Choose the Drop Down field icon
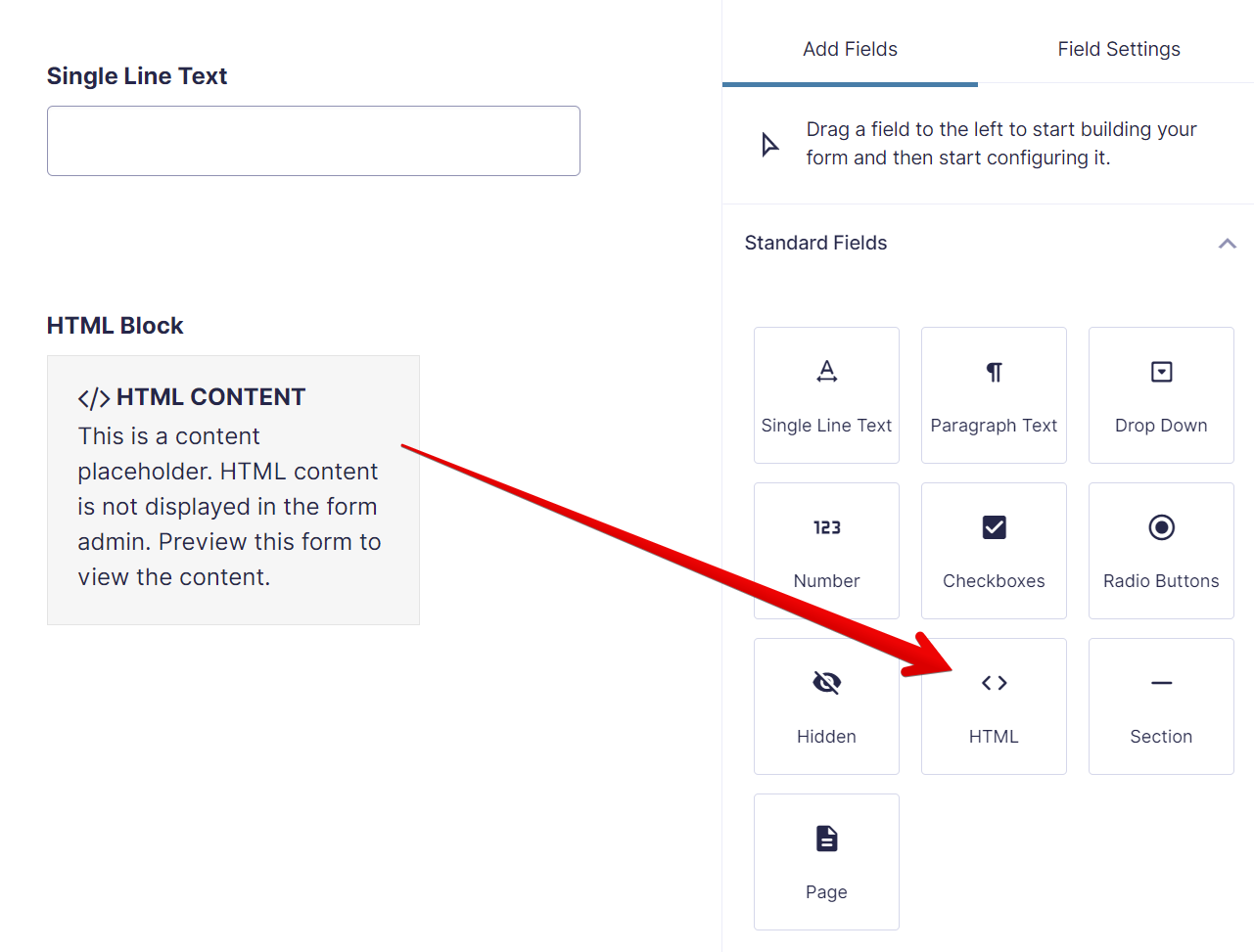The image size is (1254, 952). (1161, 372)
